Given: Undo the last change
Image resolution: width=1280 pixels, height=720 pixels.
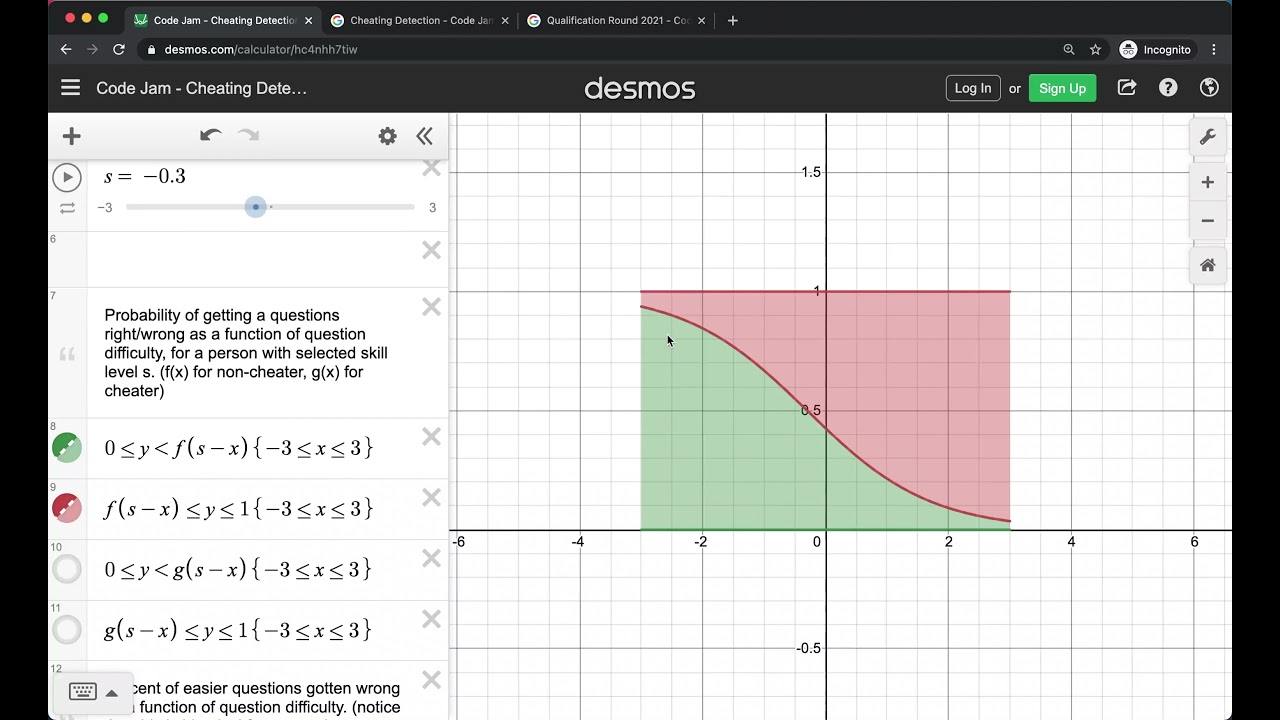Looking at the screenshot, I should pos(210,136).
